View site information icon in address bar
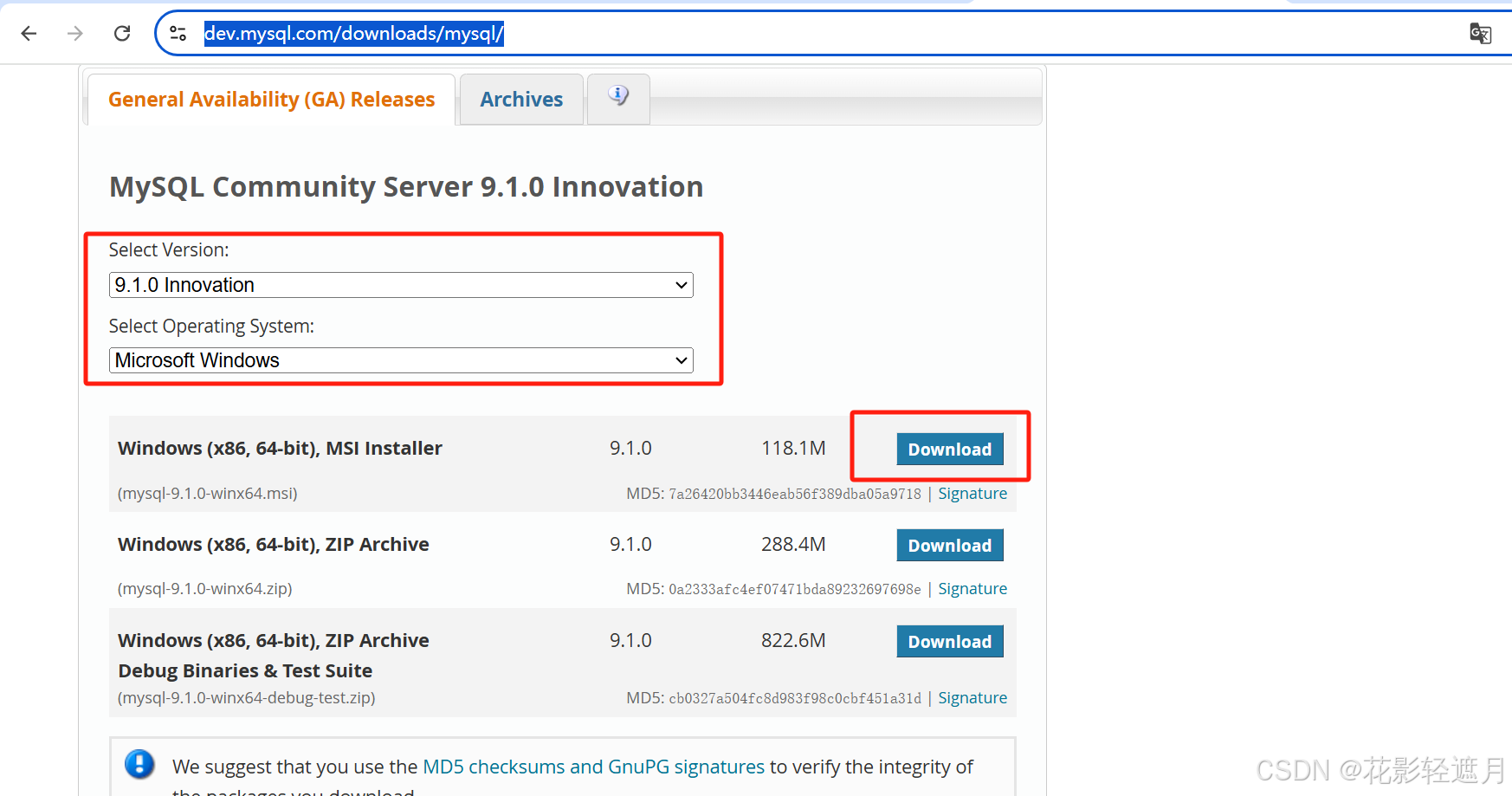This screenshot has height=796, width=1512. (178, 33)
